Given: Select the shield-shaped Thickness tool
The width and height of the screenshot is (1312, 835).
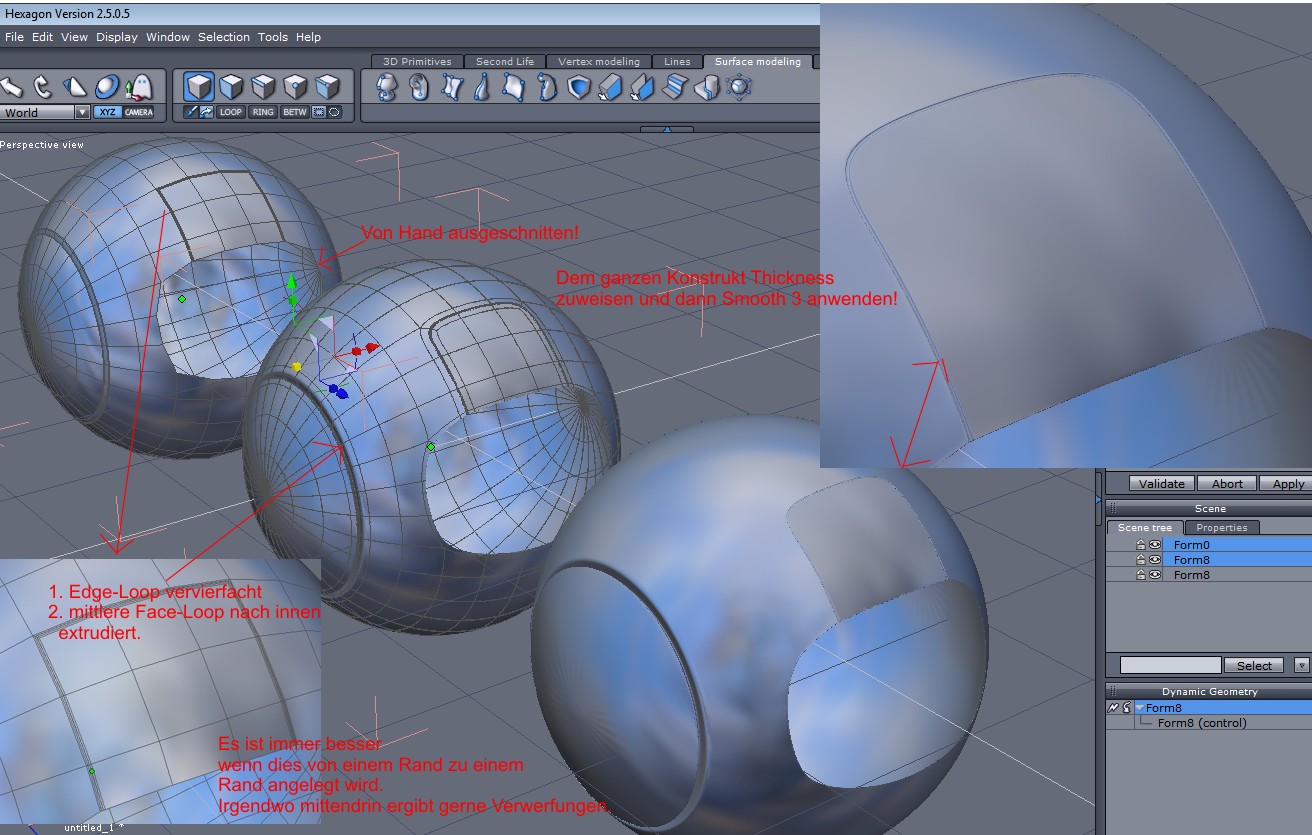Looking at the screenshot, I should pos(579,87).
